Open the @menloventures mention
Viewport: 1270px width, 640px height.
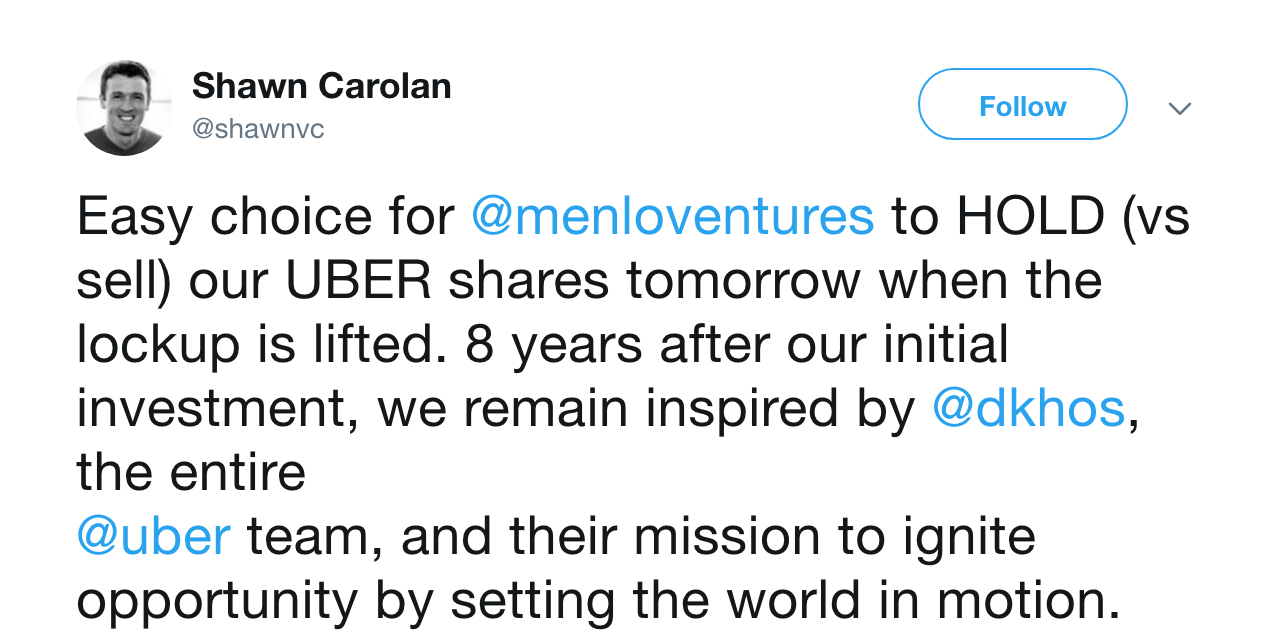[672, 217]
